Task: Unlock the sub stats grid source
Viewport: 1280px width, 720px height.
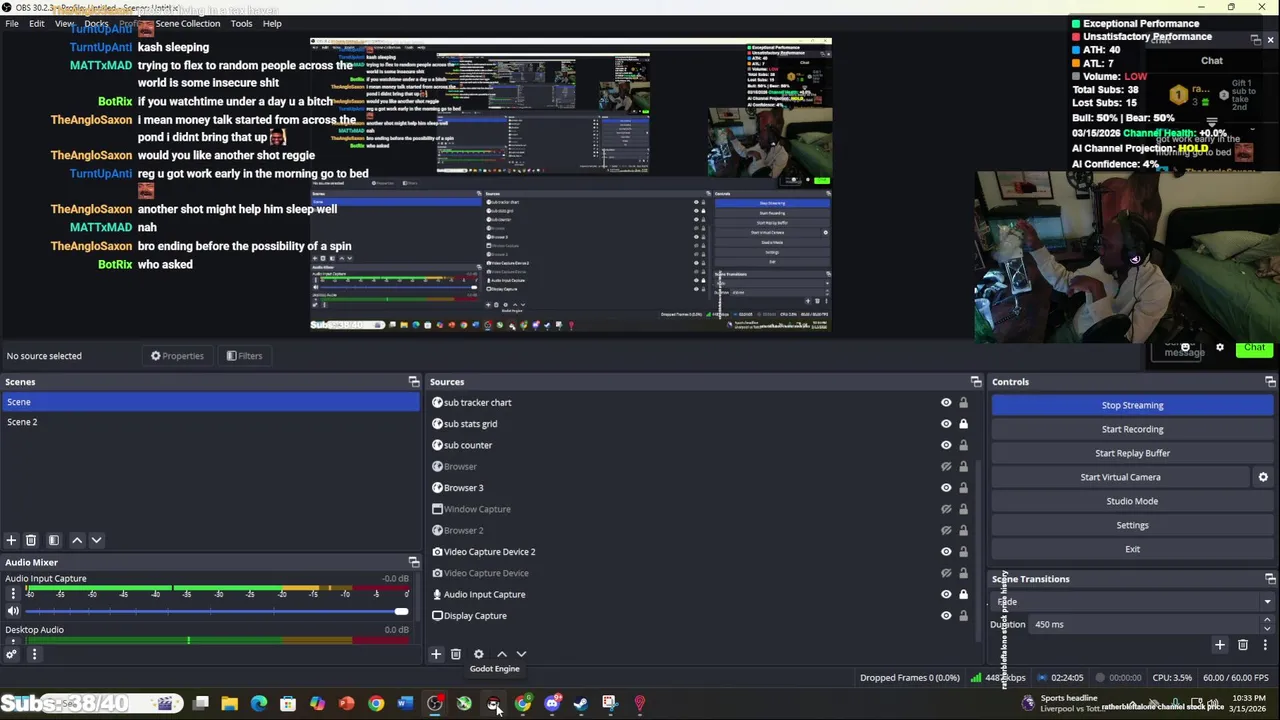Action: click(x=963, y=424)
